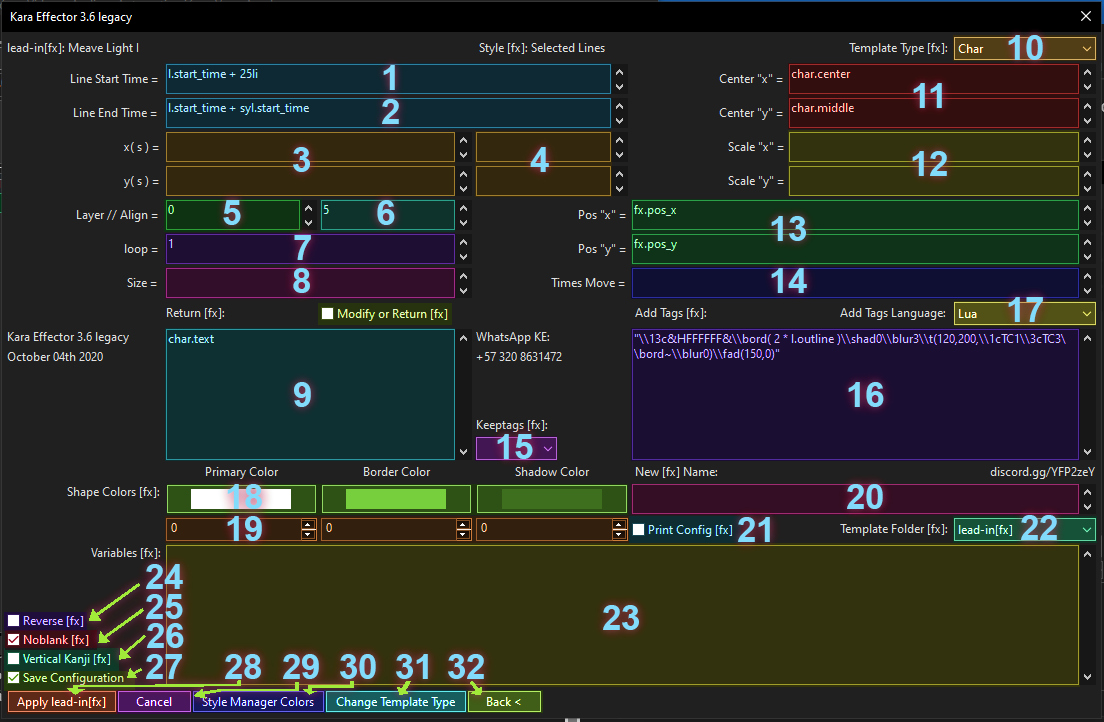Focus the New [fx] Name field
1104x722 pixels.
tap(855, 499)
